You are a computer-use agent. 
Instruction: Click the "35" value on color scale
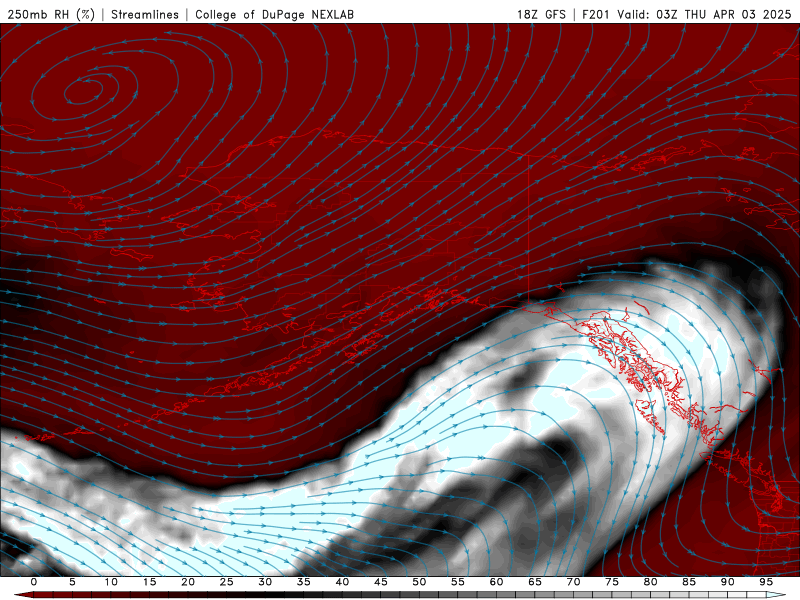[304, 582]
